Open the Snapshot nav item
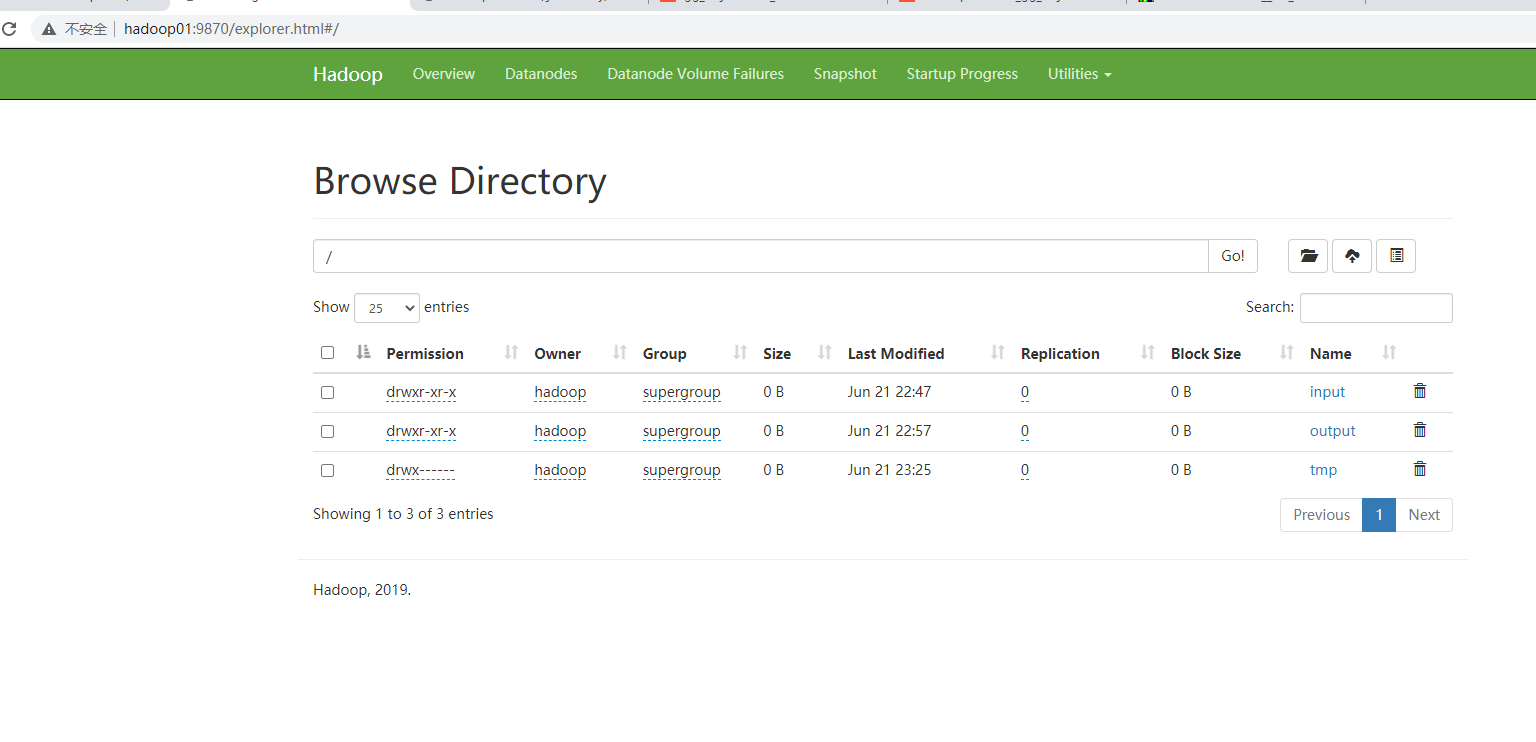This screenshot has height=742, width=1536. click(x=845, y=74)
